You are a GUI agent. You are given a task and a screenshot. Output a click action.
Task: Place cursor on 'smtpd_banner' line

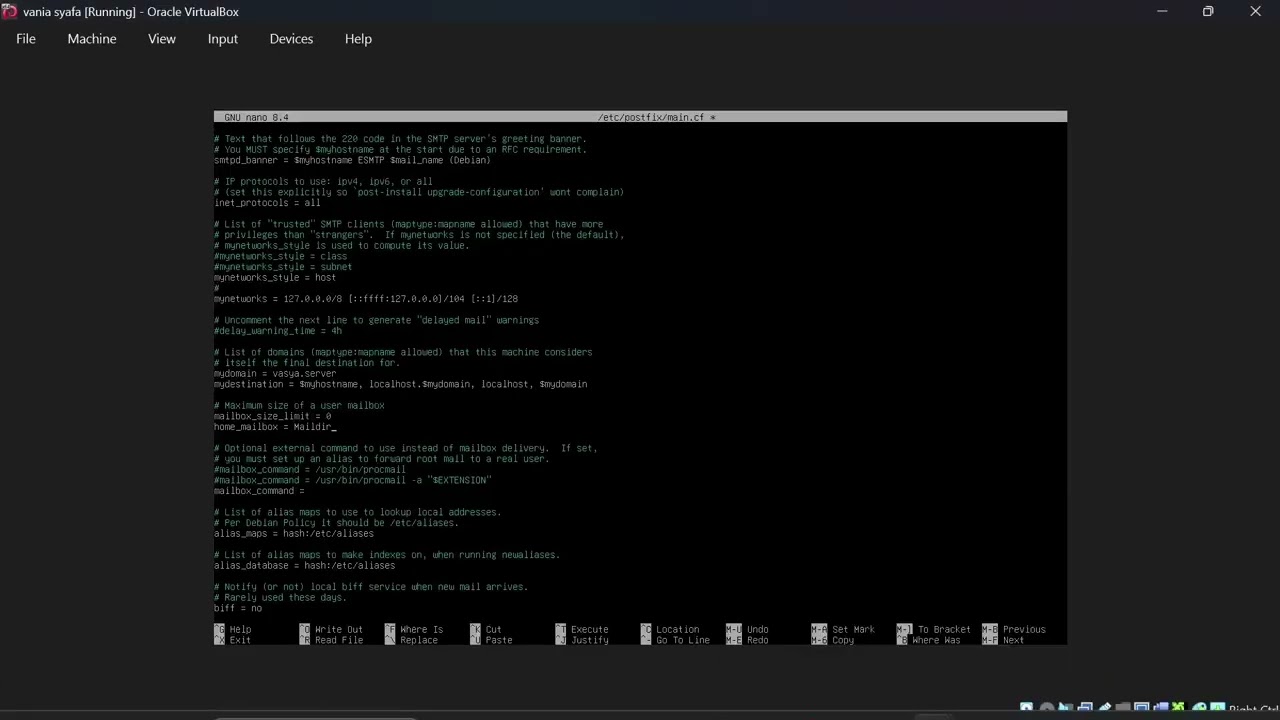coord(352,160)
